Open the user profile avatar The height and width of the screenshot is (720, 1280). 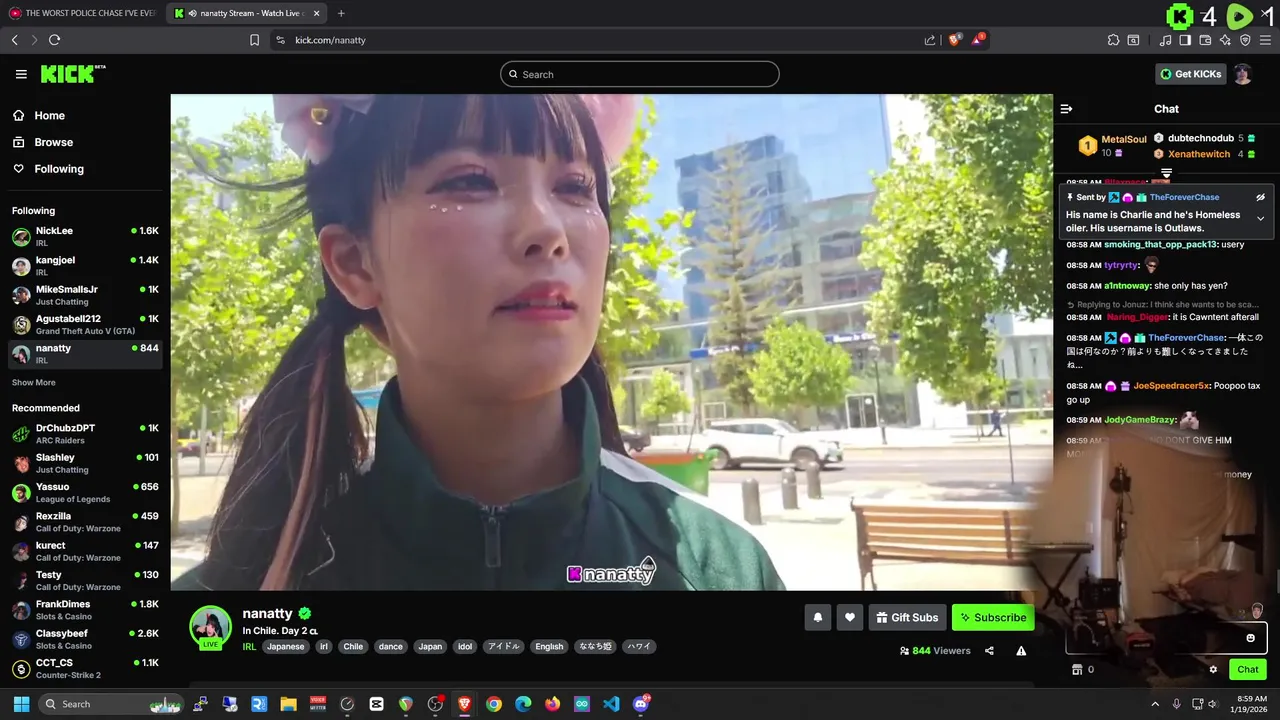pyautogui.click(x=1242, y=74)
